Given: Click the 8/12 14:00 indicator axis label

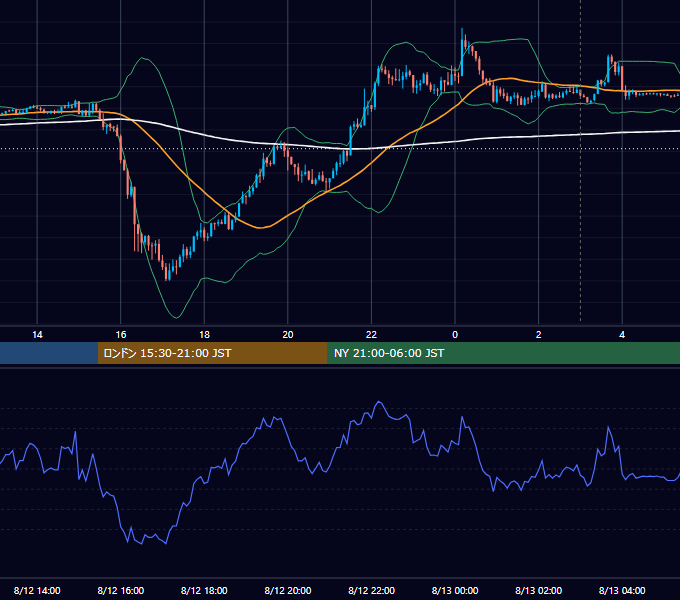Looking at the screenshot, I should click(x=37, y=590).
